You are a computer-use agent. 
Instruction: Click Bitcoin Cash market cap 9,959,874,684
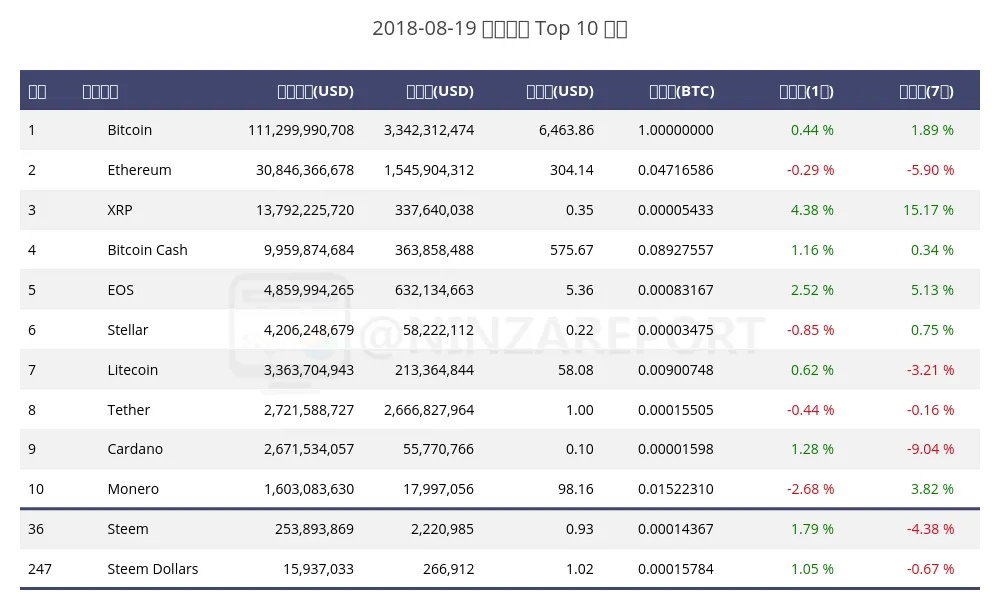click(309, 250)
